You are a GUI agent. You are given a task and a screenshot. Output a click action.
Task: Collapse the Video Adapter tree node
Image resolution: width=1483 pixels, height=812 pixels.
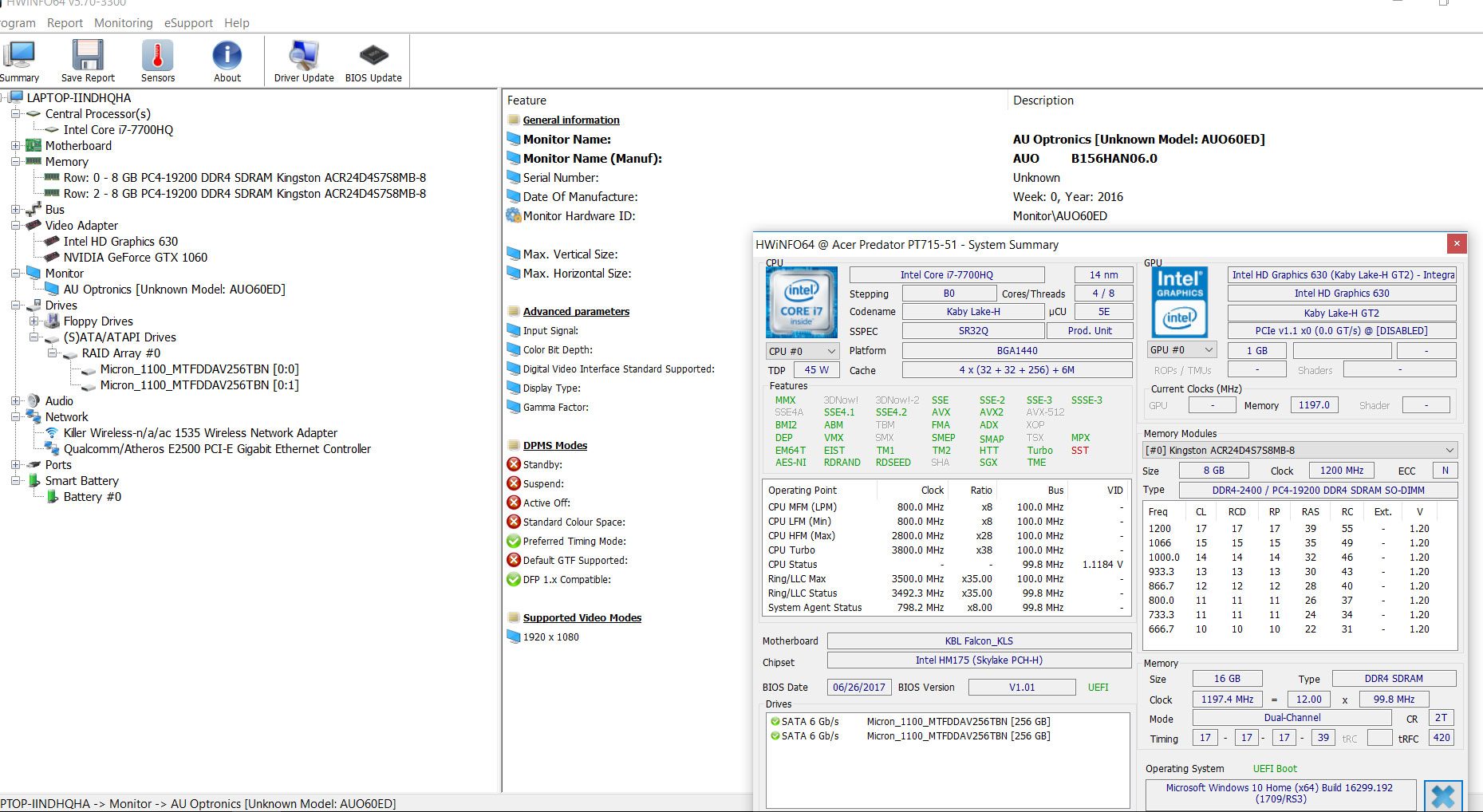click(x=15, y=225)
